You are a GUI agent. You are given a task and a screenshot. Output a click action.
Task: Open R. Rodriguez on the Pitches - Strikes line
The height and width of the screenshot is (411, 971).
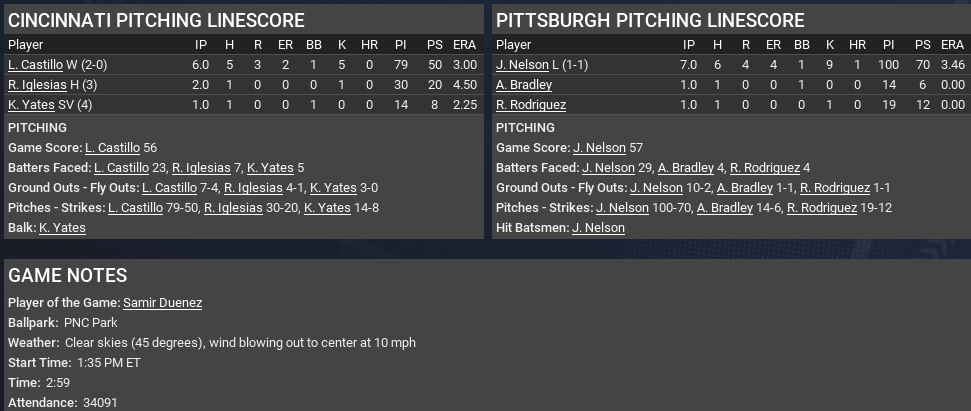[x=821, y=208]
